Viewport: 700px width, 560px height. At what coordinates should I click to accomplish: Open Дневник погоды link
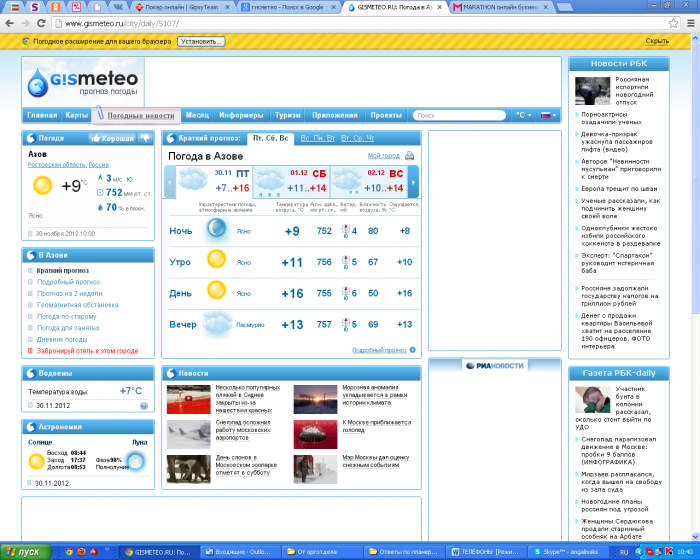(x=62, y=339)
